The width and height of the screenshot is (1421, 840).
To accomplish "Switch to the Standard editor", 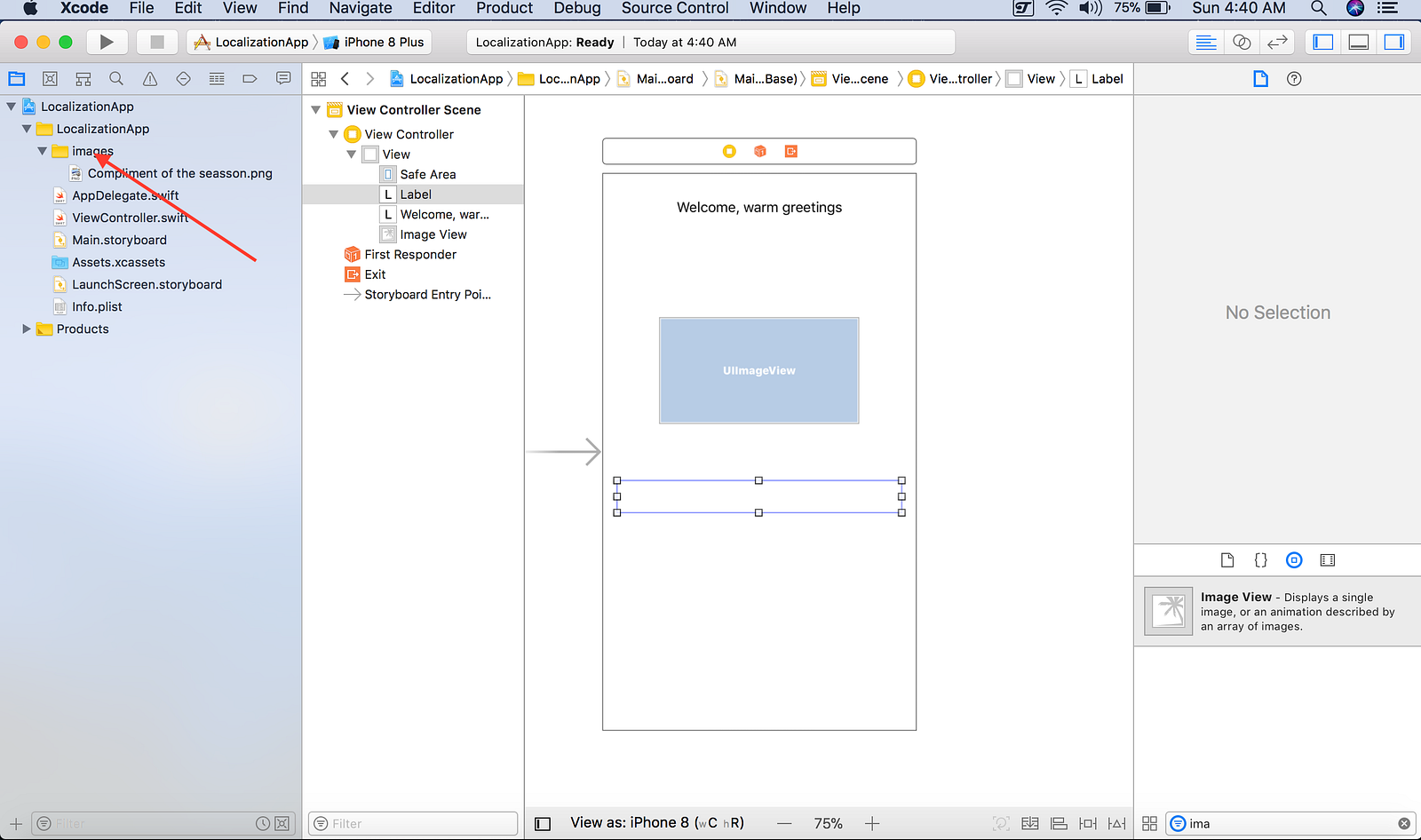I will (x=1206, y=42).
